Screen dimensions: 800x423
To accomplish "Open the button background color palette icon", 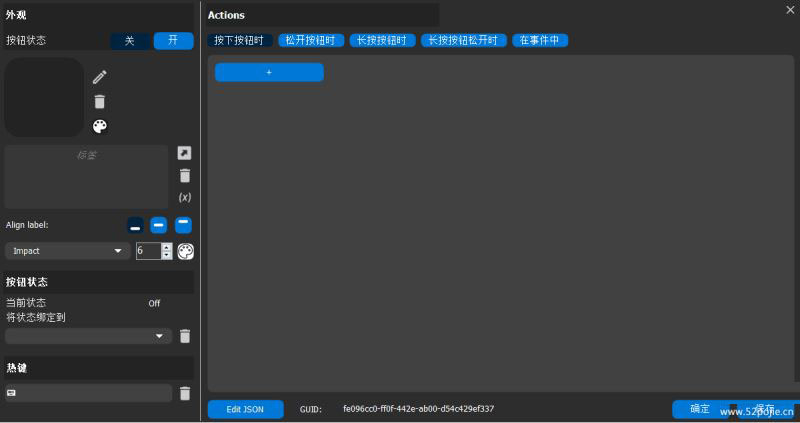I will (x=99, y=126).
